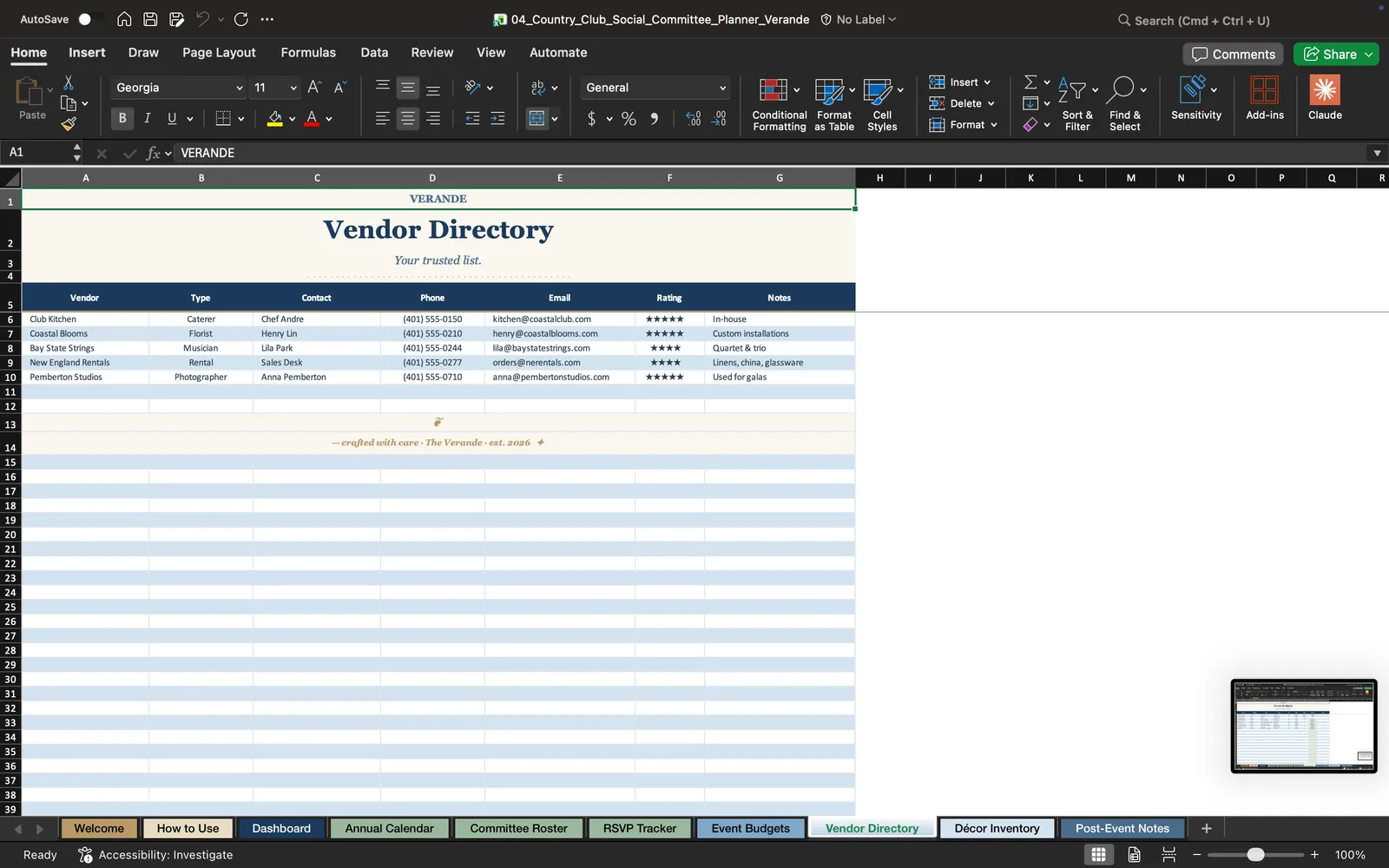Open the Add-ins button

(x=1265, y=97)
